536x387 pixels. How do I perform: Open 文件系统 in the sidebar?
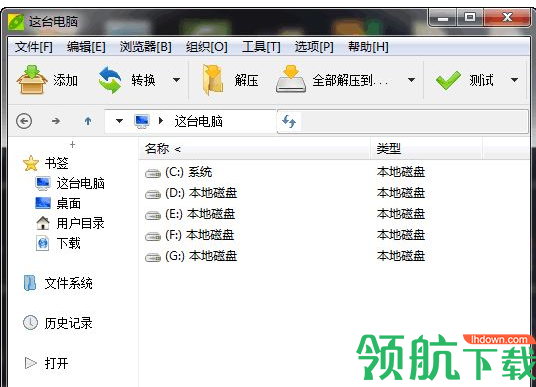[58, 283]
